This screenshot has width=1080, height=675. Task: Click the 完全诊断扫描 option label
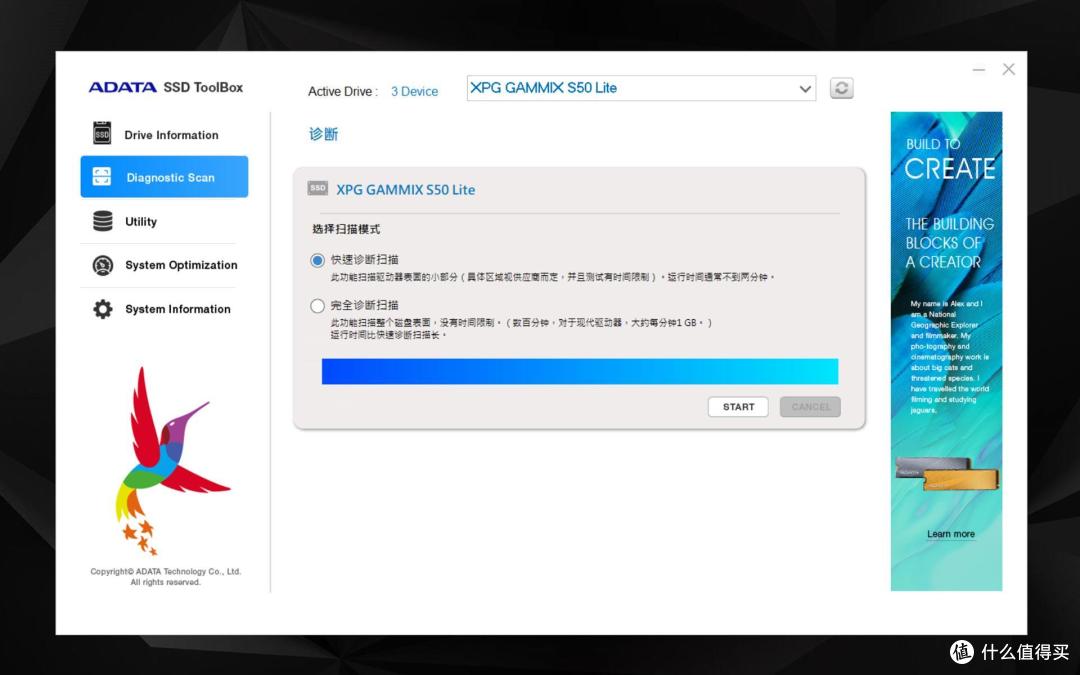[364, 305]
